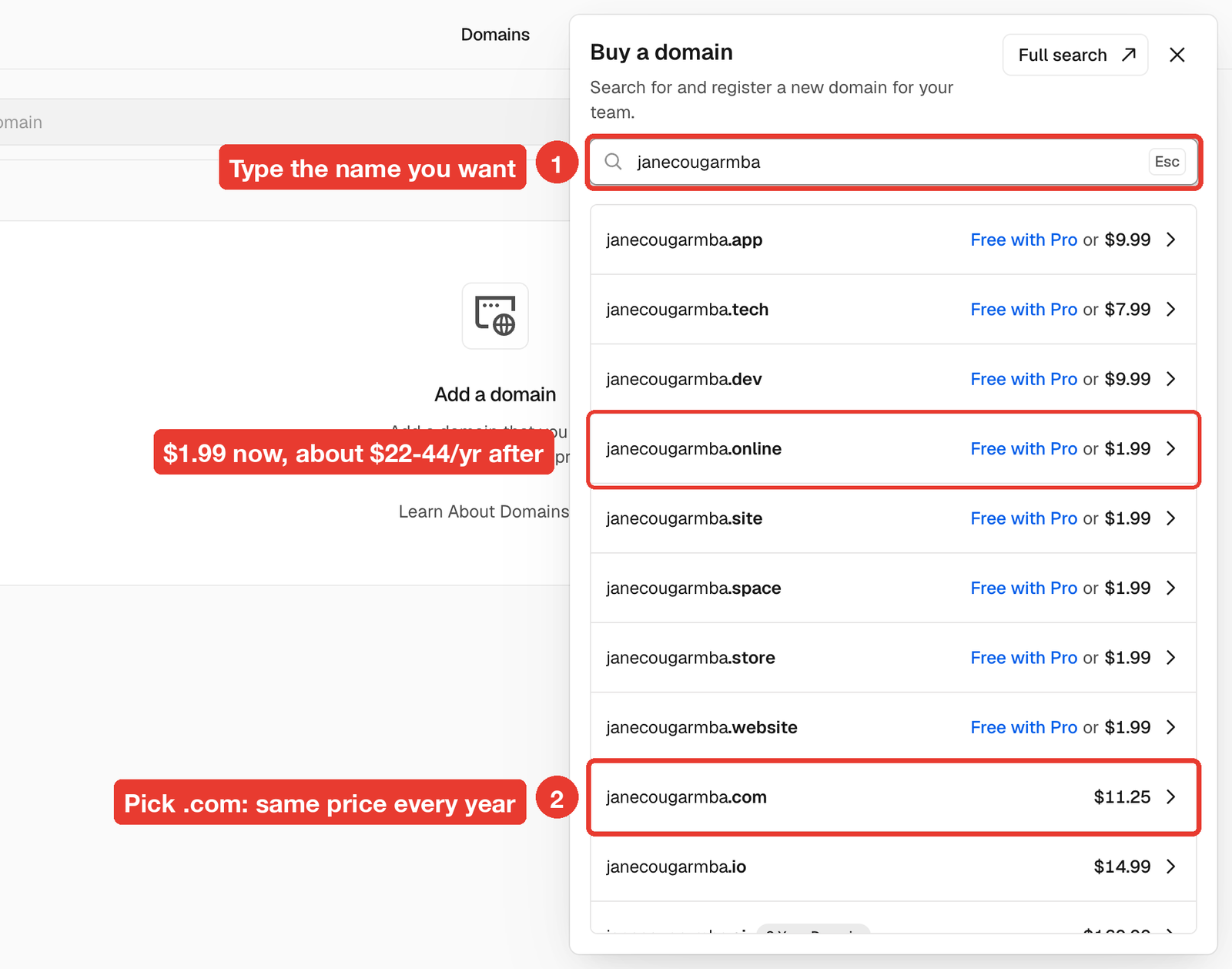Open chevron for janecougarmba.site
The image size is (1232, 969).
click(1171, 518)
